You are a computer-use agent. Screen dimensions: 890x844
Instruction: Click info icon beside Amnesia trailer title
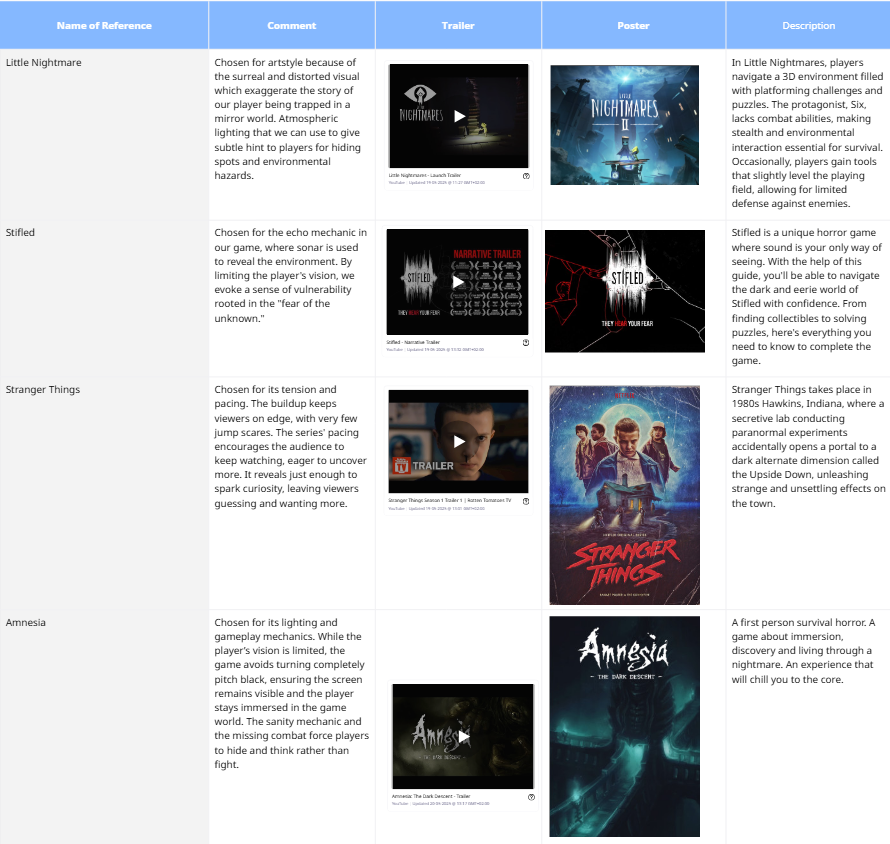click(531, 797)
